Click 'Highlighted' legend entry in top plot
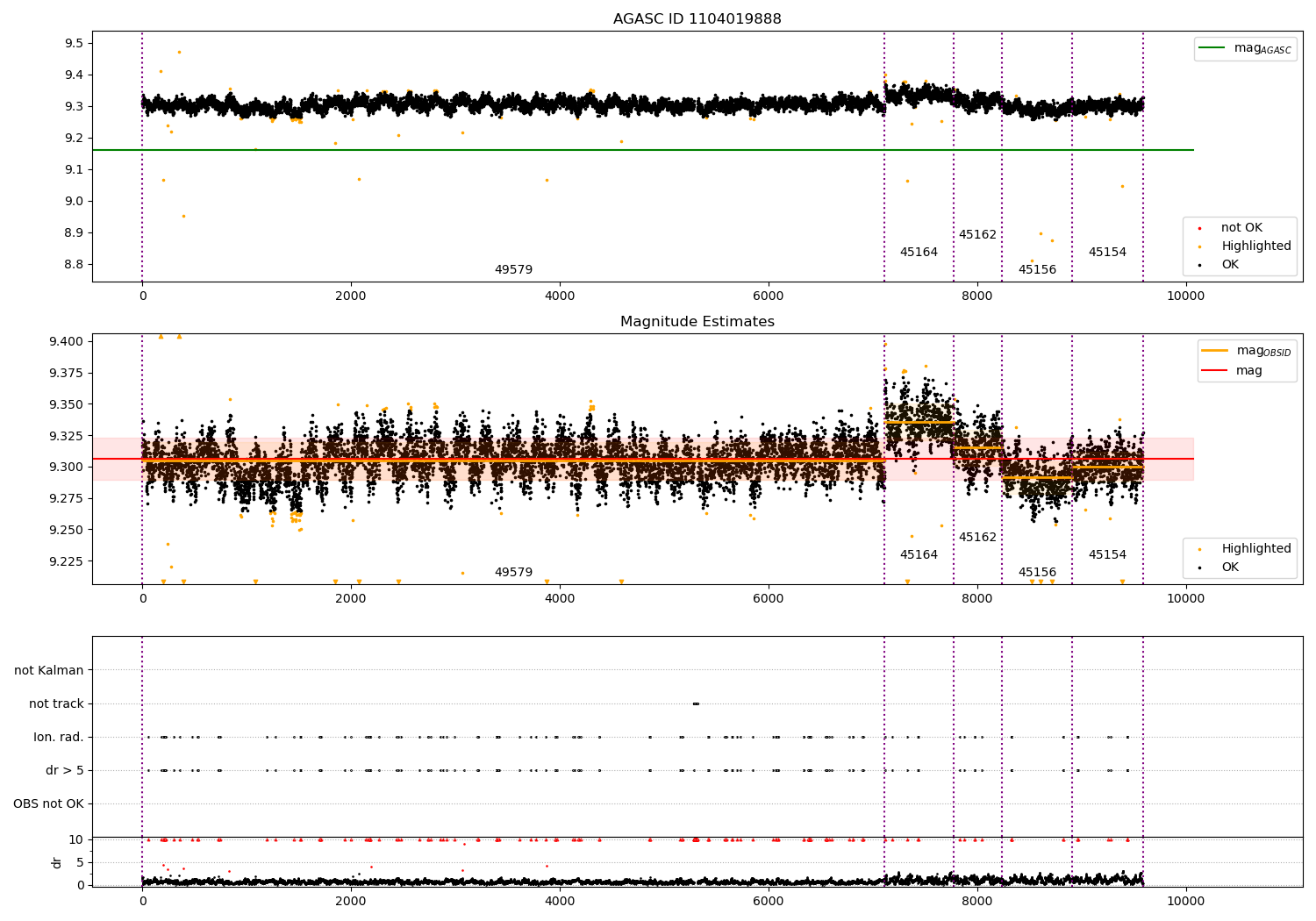 pyautogui.click(x=1245, y=246)
